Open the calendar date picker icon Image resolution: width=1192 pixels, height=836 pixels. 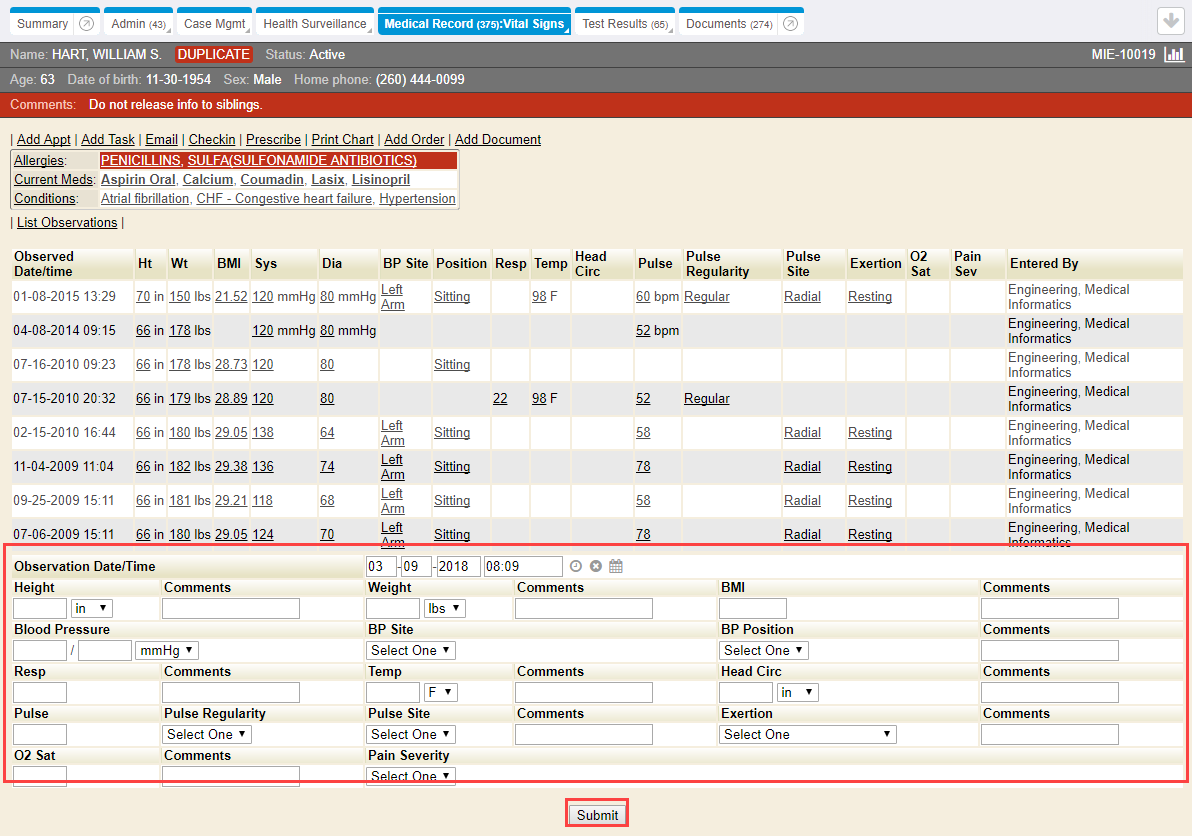(x=616, y=566)
